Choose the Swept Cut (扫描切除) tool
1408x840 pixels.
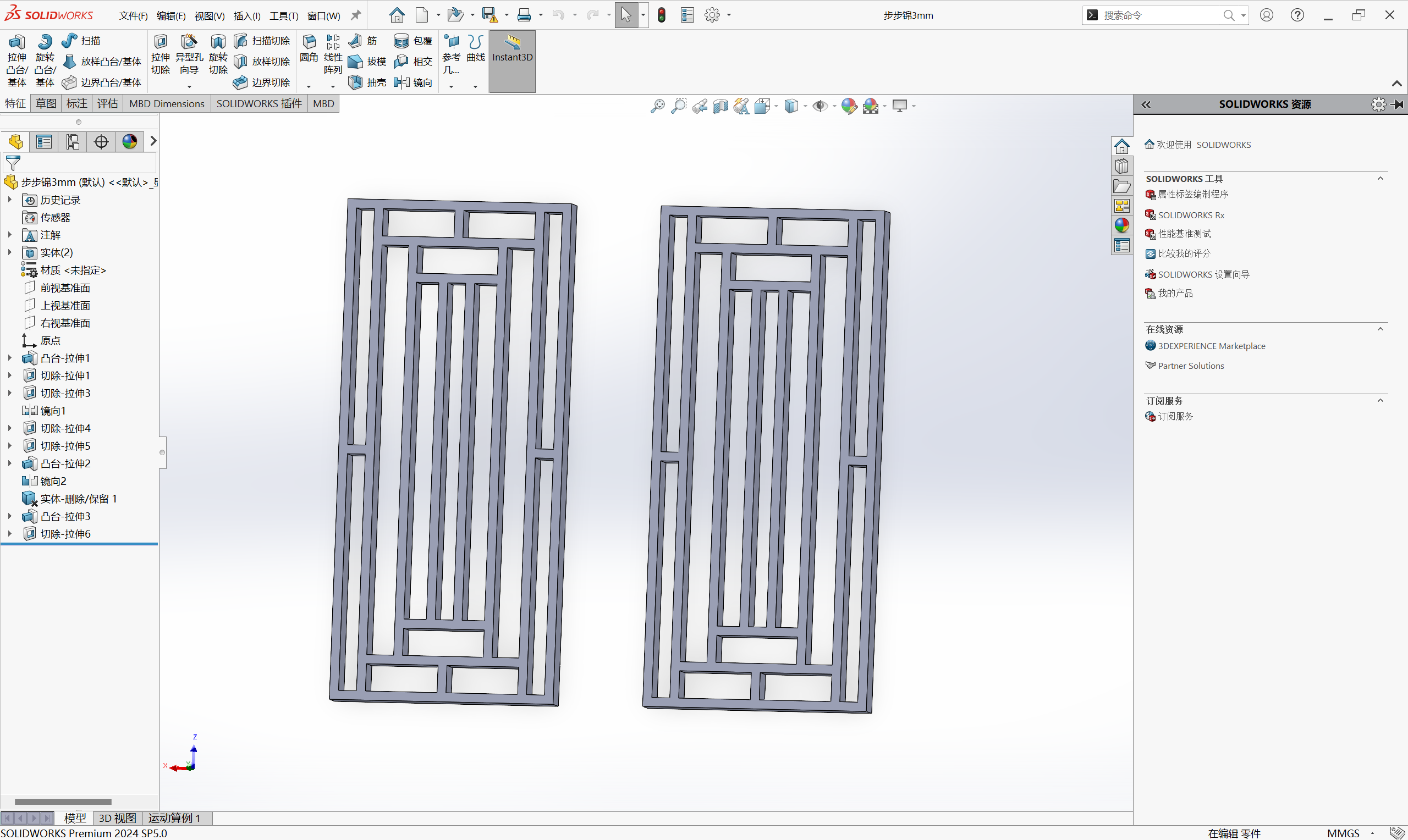click(262, 41)
